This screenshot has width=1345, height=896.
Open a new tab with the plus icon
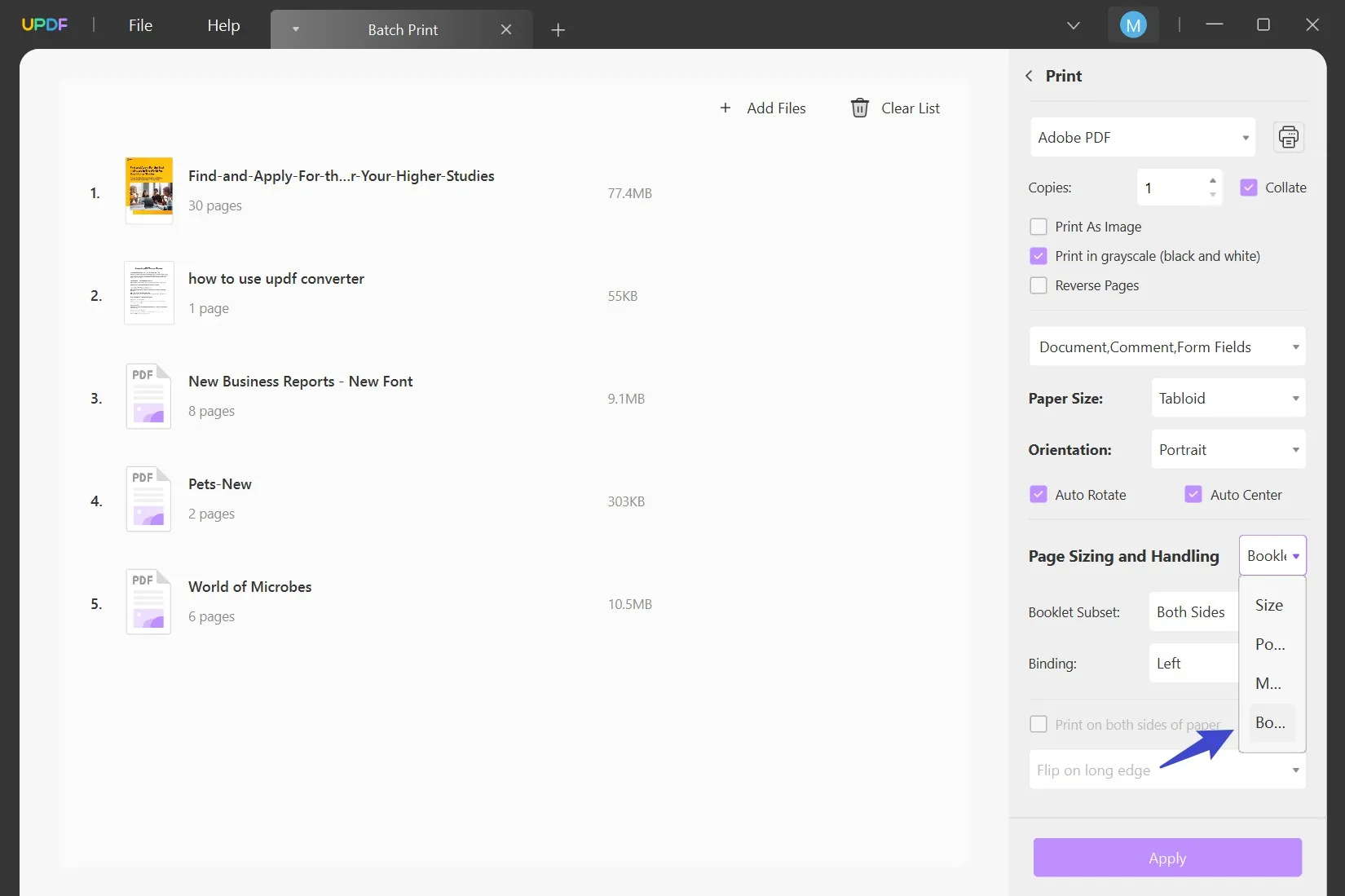click(x=558, y=29)
